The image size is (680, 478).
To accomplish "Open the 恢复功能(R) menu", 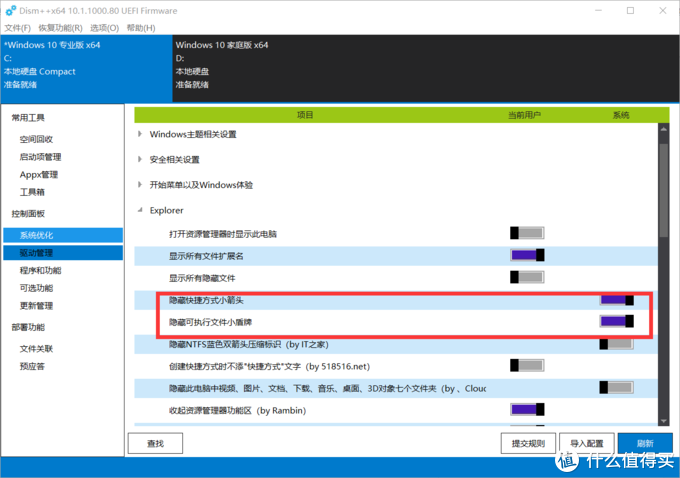I will (x=60, y=28).
